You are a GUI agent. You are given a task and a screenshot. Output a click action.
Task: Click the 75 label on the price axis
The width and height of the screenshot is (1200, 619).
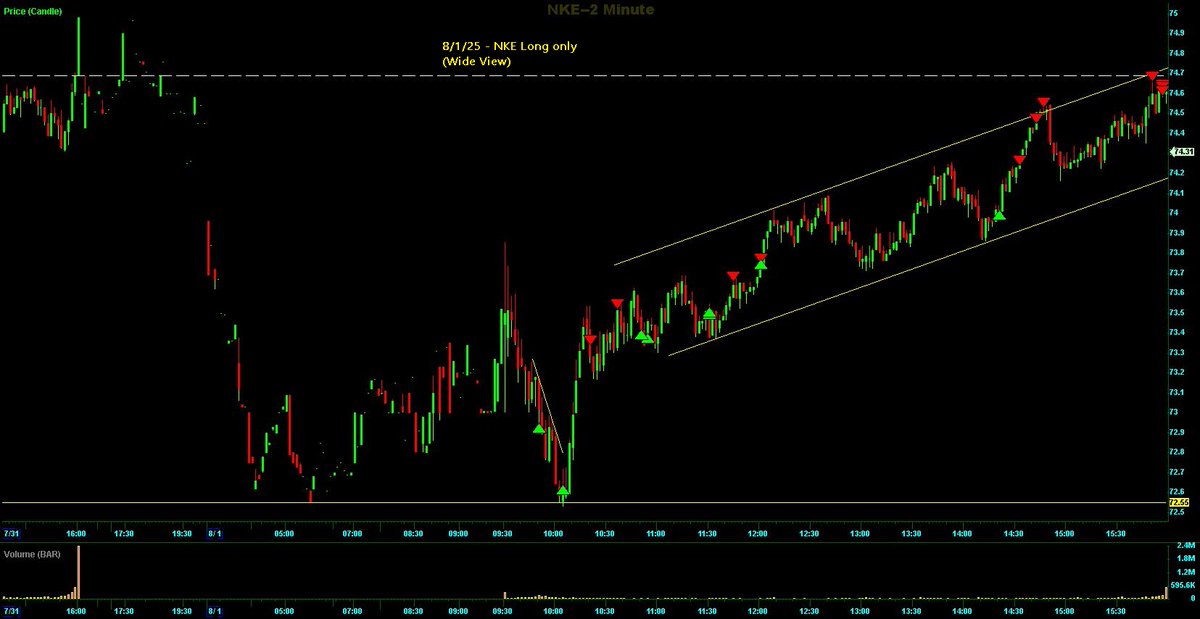pos(1172,13)
